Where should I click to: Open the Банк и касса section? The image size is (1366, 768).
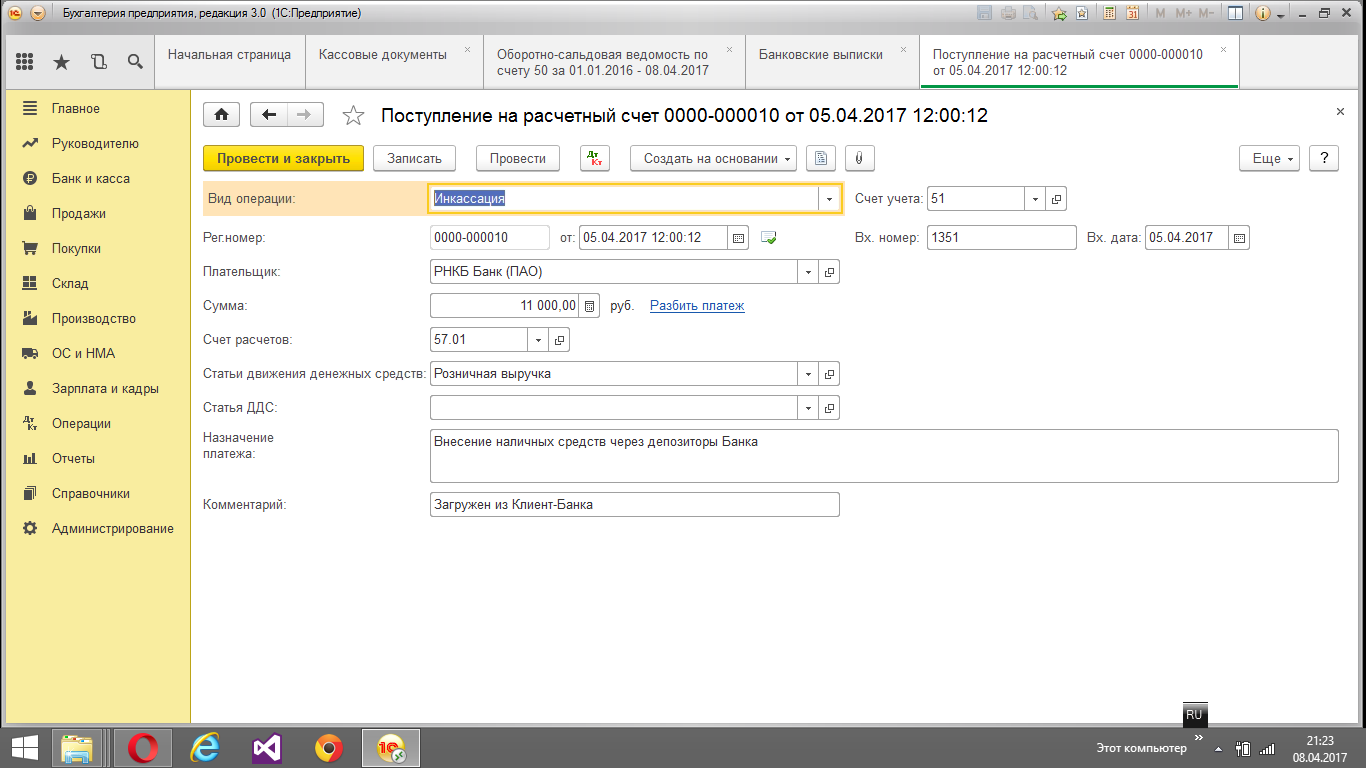pos(90,179)
